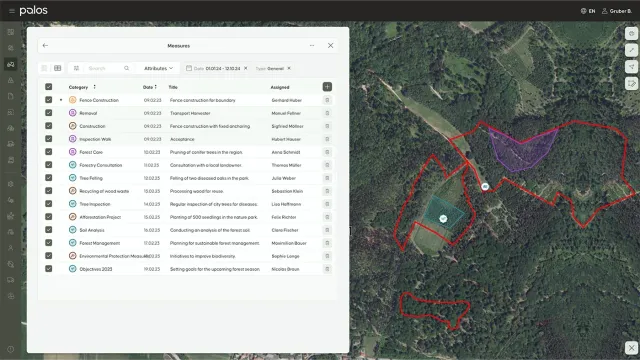Click into the Search field
The height and width of the screenshot is (360, 640).
104,68
